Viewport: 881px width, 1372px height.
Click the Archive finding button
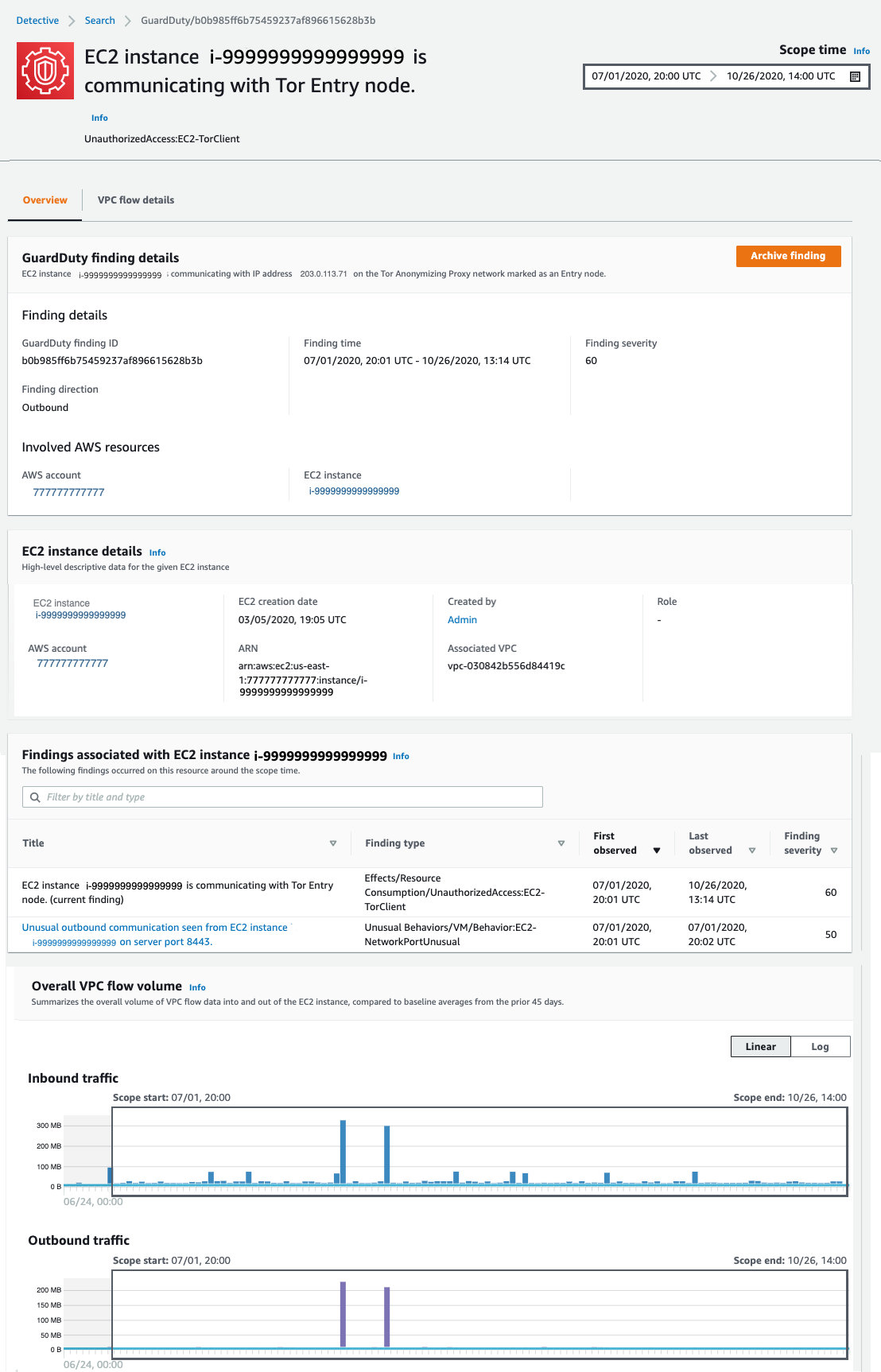click(789, 256)
